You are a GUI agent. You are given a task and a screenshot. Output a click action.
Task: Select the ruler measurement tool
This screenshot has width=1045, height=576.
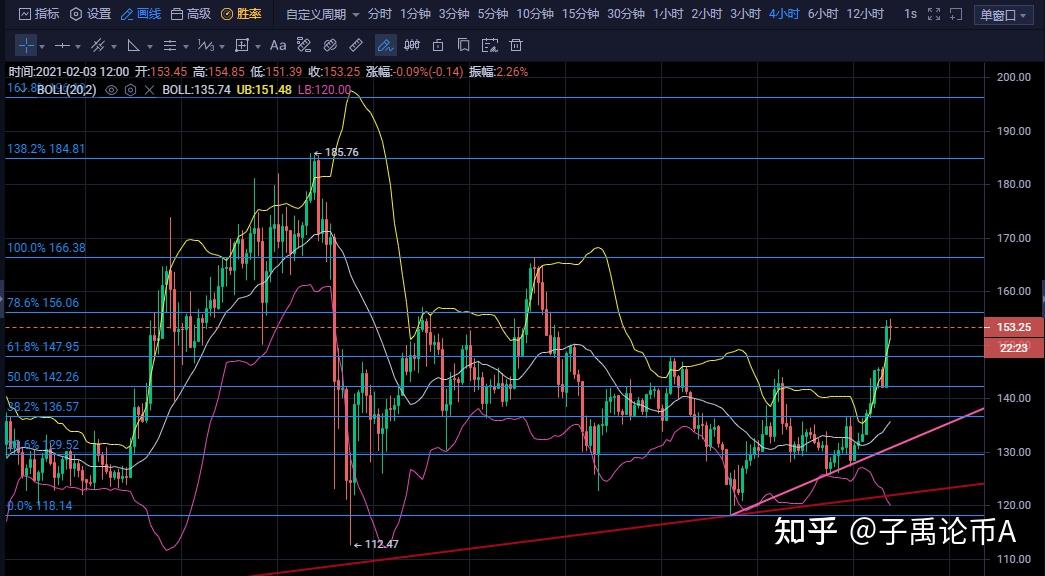pyautogui.click(x=355, y=45)
